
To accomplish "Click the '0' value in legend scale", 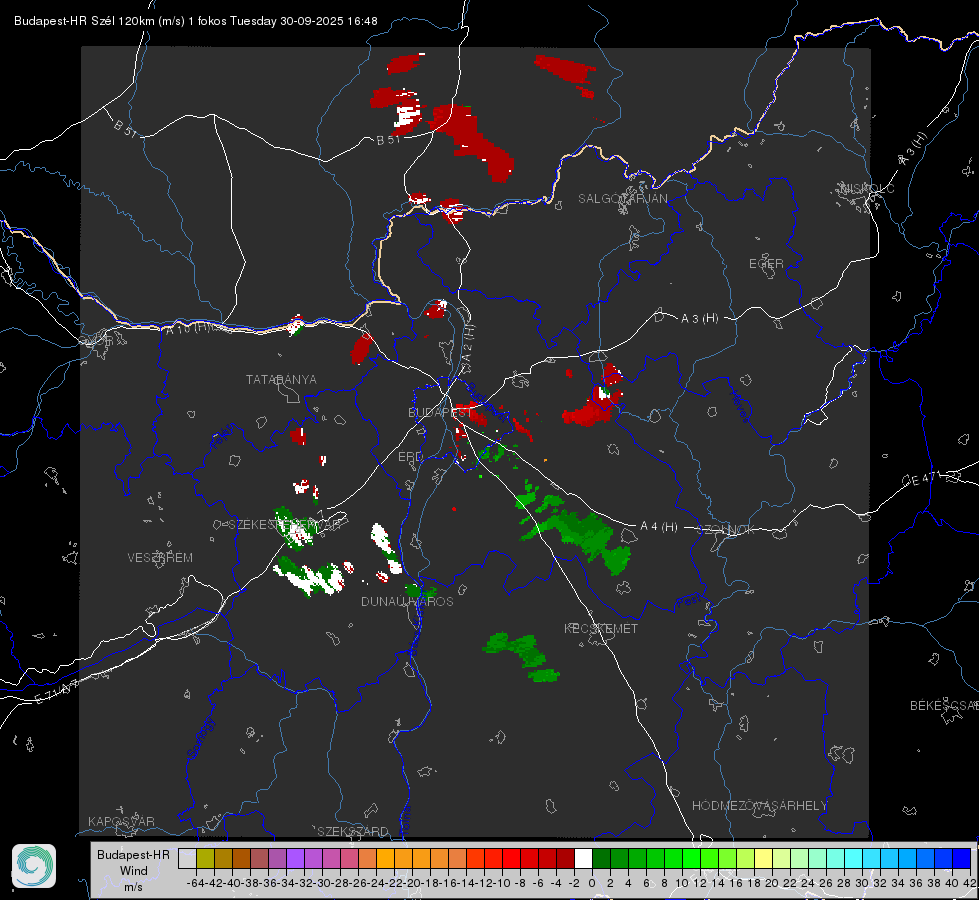I will (x=593, y=883).
